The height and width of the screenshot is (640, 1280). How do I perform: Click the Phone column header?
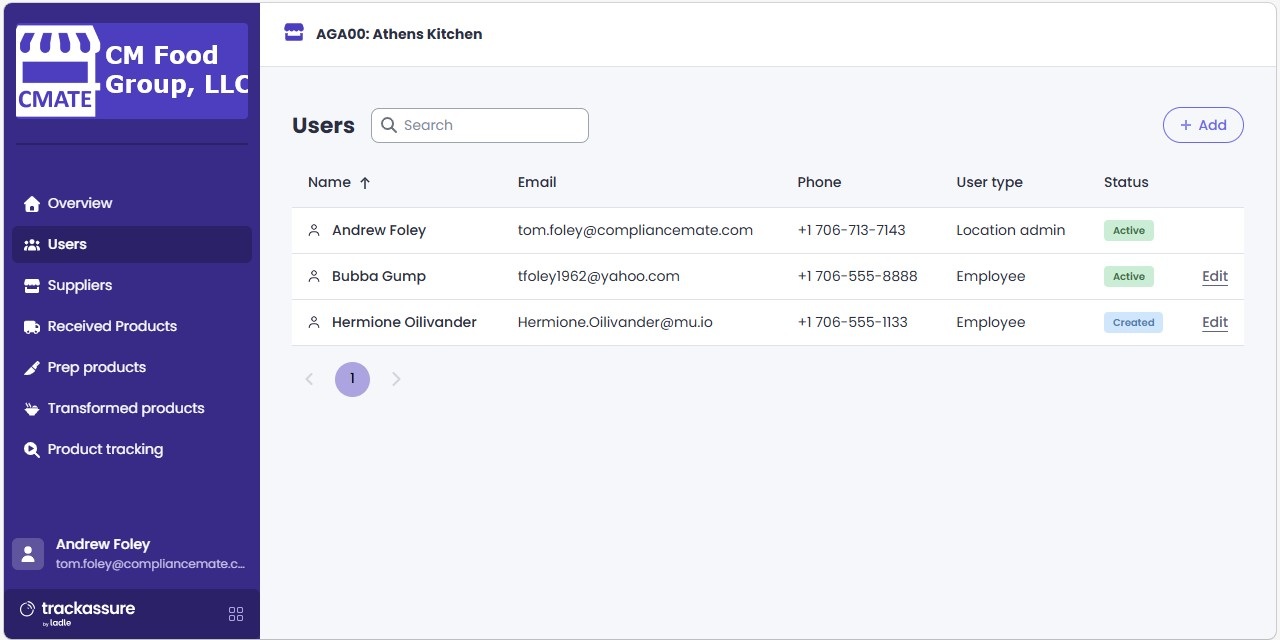tap(819, 182)
